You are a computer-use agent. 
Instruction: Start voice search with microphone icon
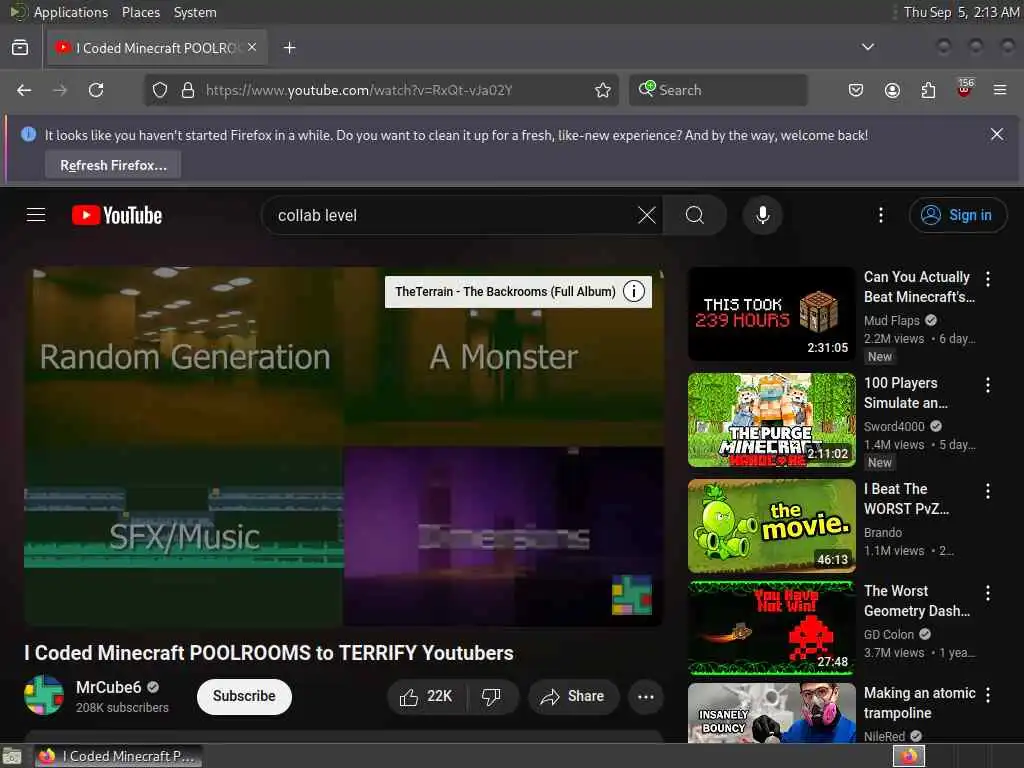tap(762, 215)
